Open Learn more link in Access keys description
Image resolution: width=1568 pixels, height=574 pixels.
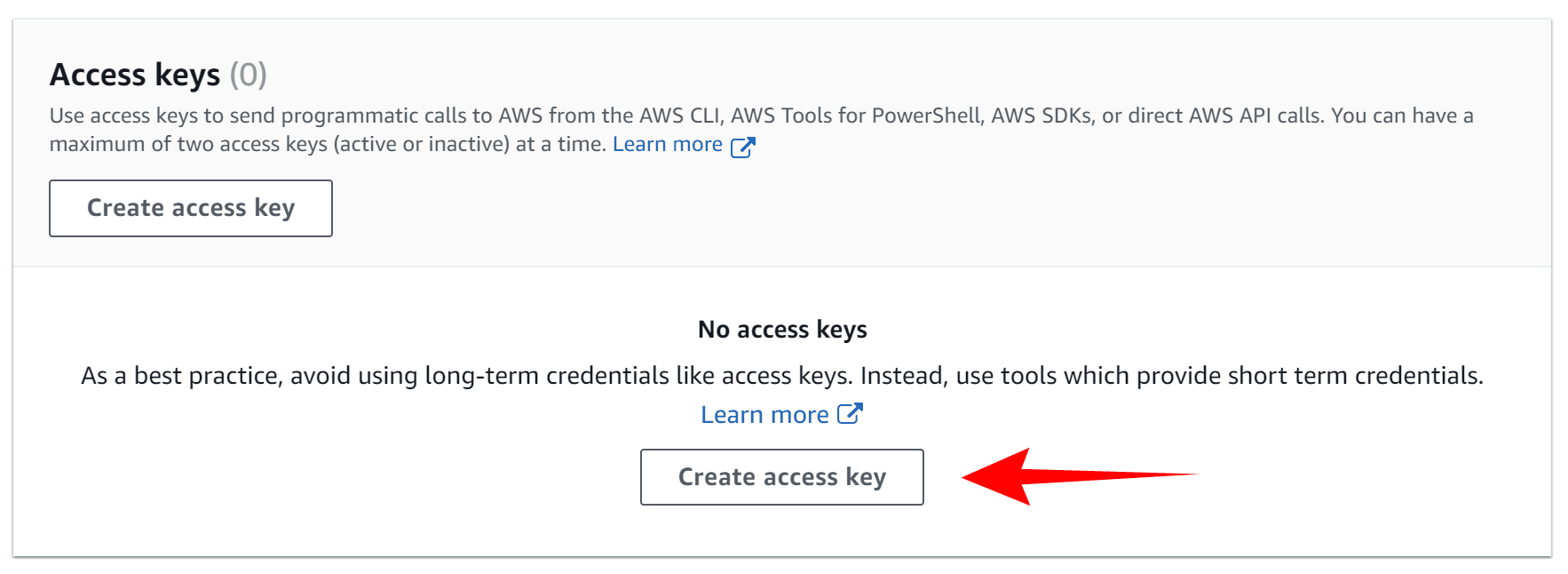click(668, 144)
